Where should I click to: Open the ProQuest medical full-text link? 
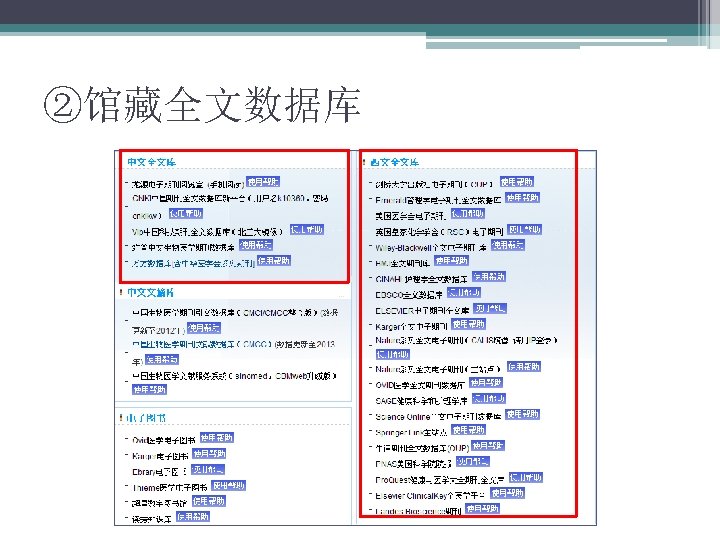[440, 480]
